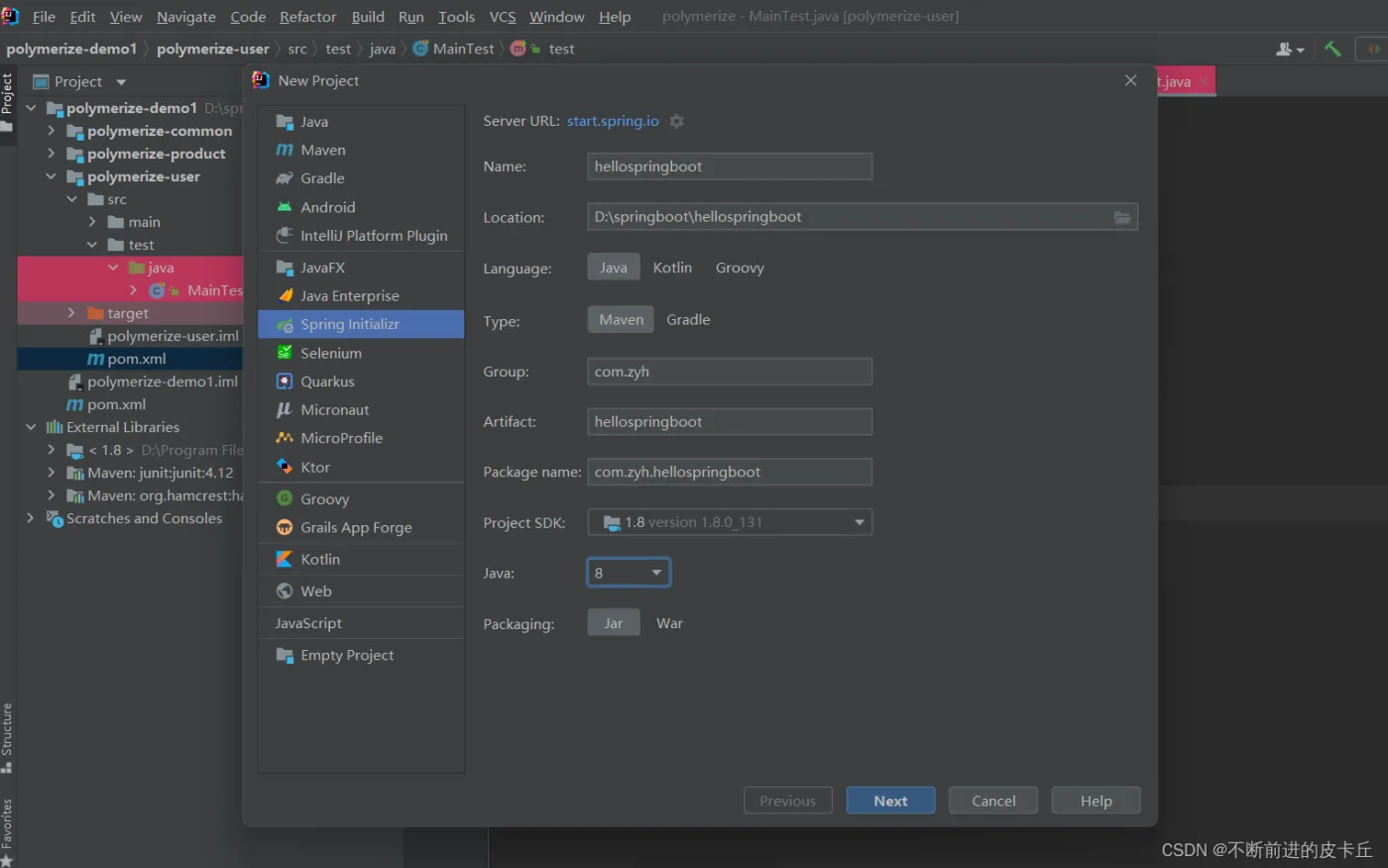Select JavaScript in project type list

(308, 623)
